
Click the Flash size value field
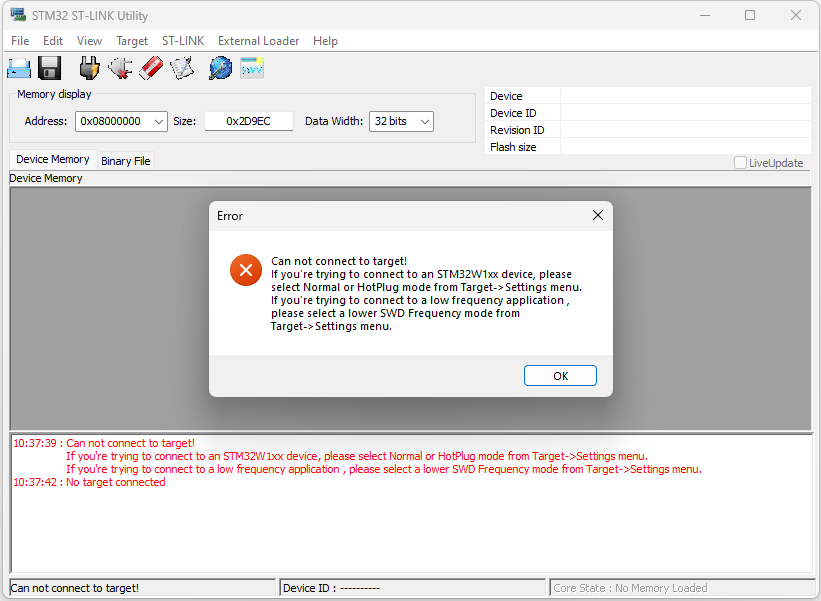685,147
